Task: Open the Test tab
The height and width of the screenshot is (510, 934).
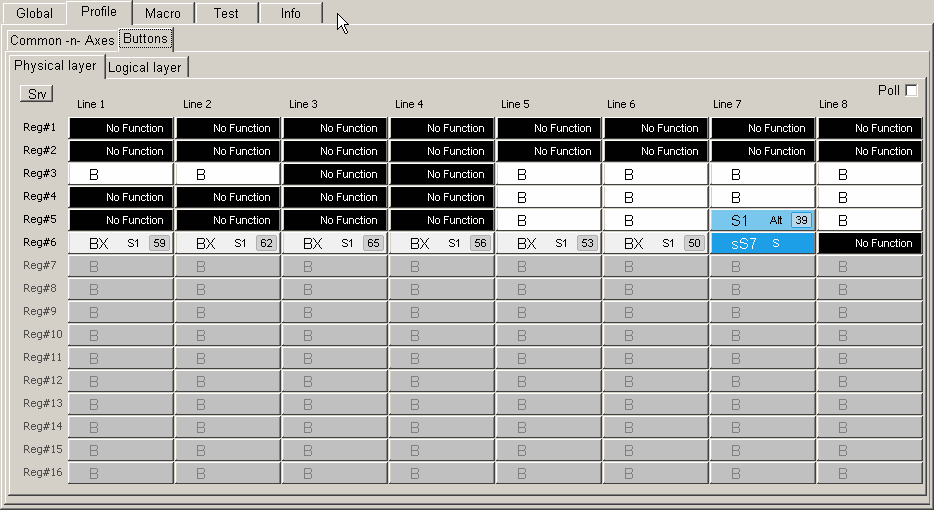Action: point(226,14)
